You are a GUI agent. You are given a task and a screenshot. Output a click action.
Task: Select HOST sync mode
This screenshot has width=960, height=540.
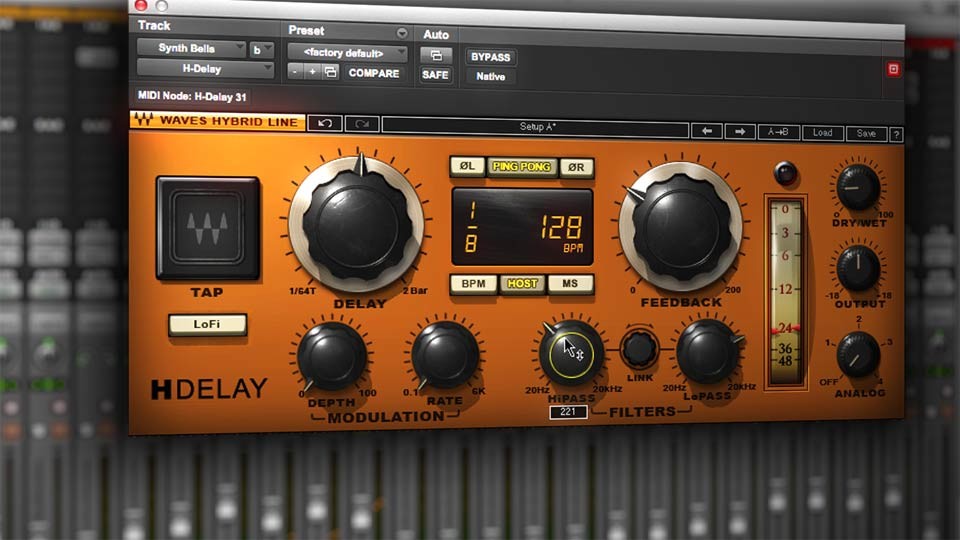click(522, 284)
